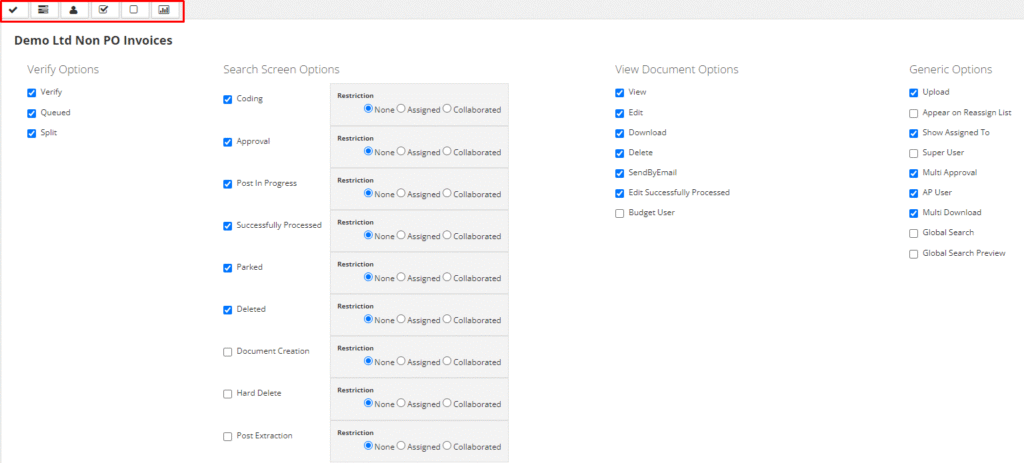Click the checked box toolbar icon

click(104, 10)
